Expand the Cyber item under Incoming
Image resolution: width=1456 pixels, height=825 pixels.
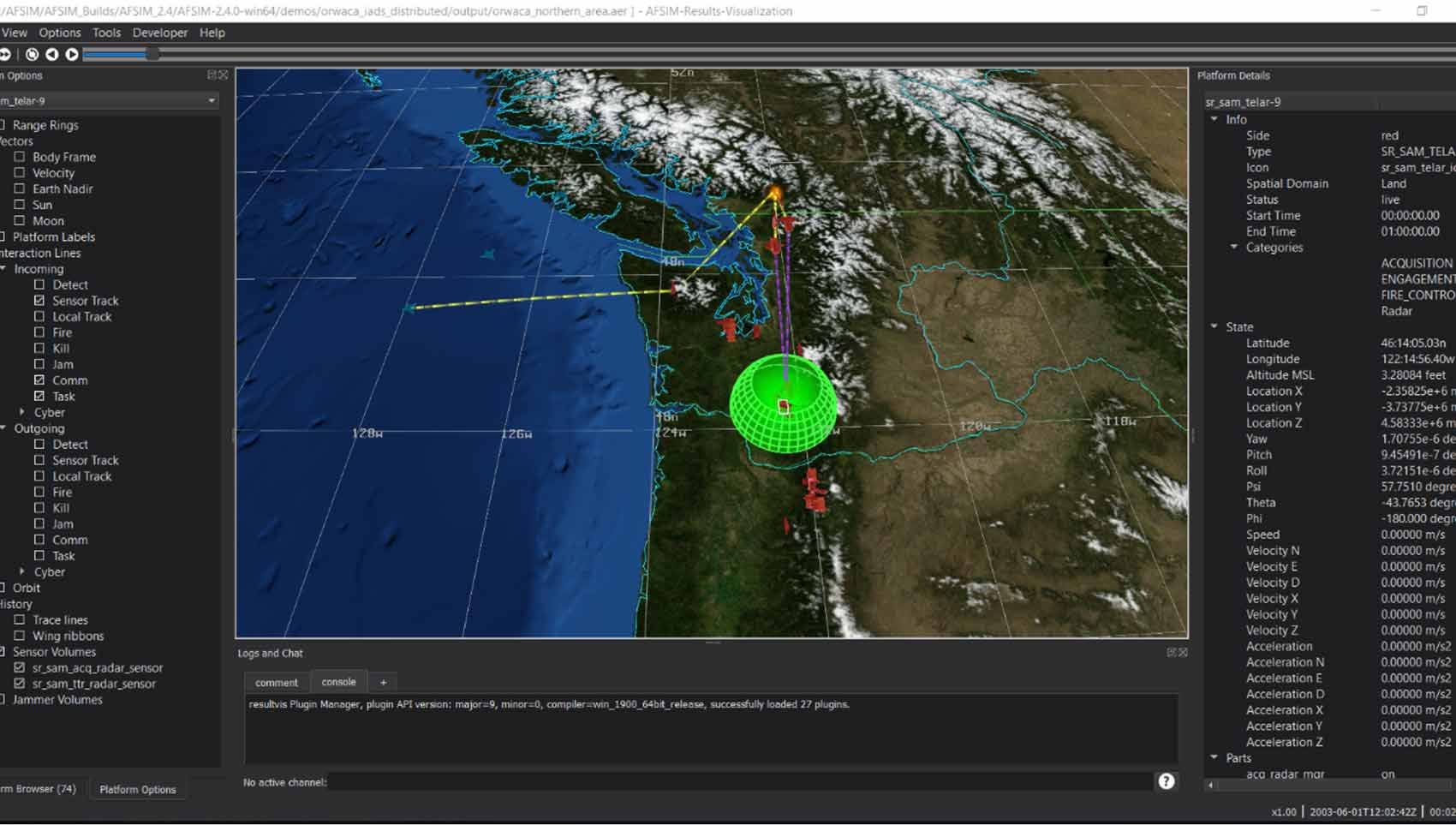(x=22, y=412)
